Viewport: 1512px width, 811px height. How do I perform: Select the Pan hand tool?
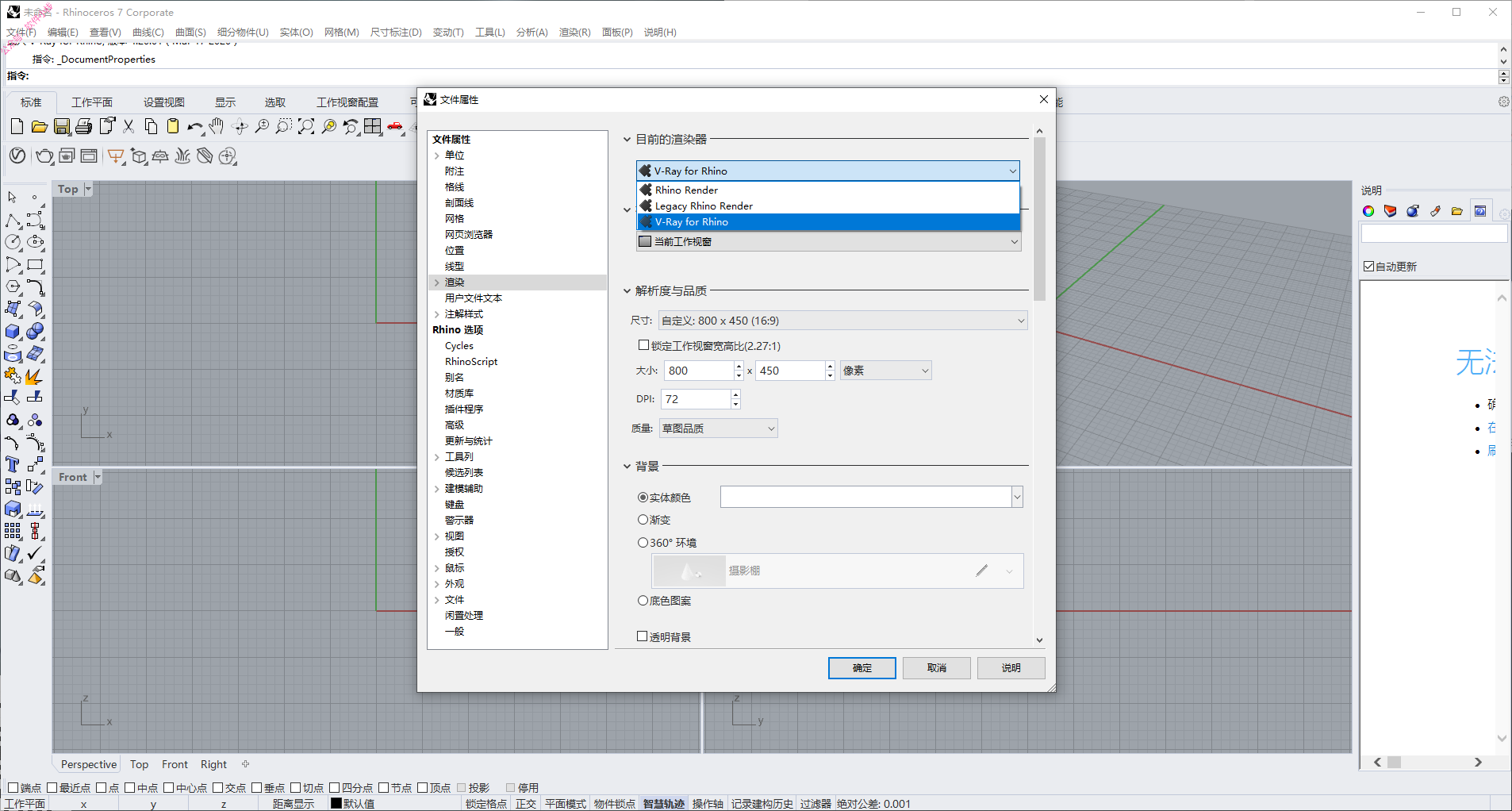(x=217, y=127)
